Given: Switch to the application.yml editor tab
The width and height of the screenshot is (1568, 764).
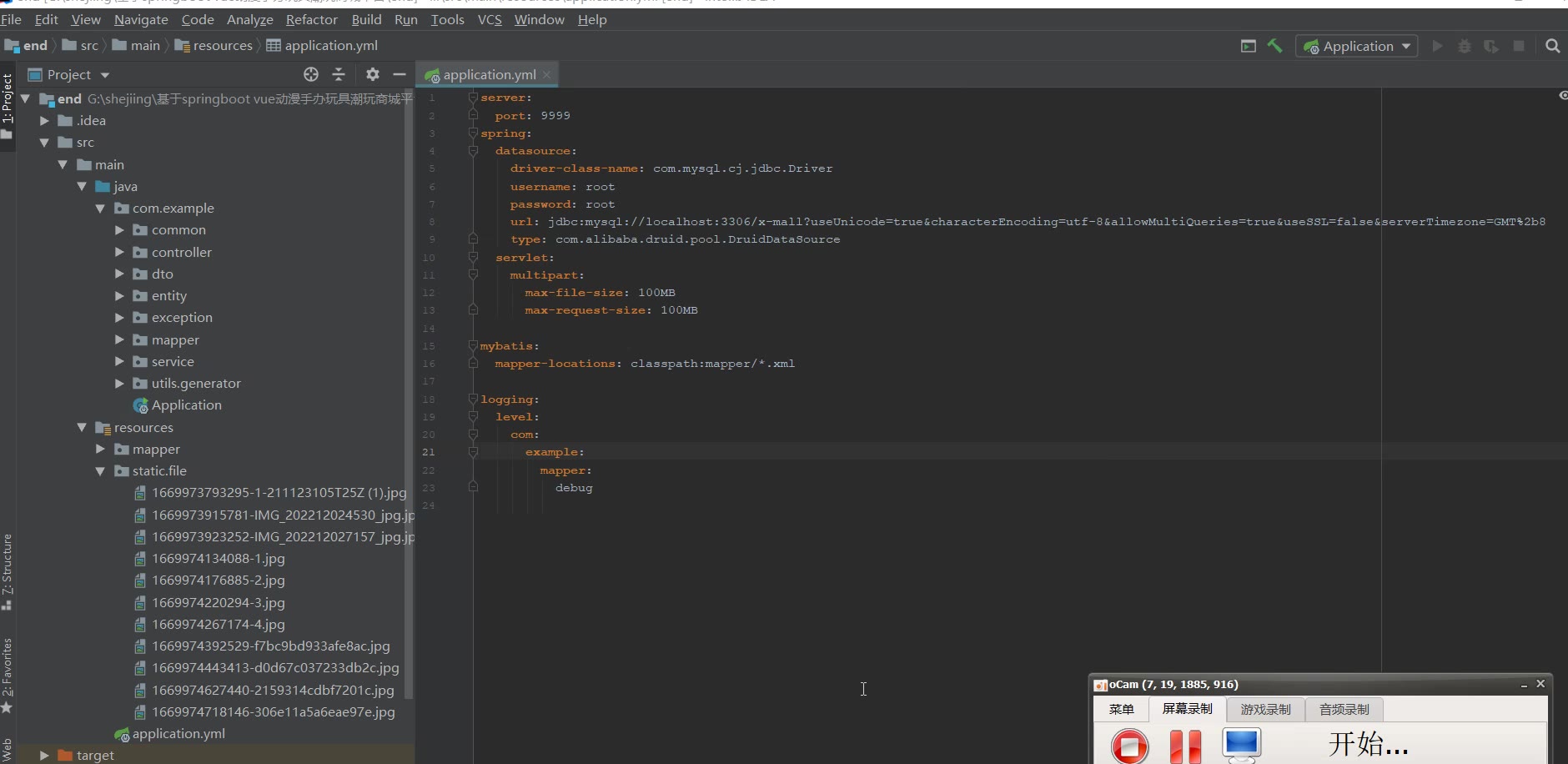Looking at the screenshot, I should [489, 74].
